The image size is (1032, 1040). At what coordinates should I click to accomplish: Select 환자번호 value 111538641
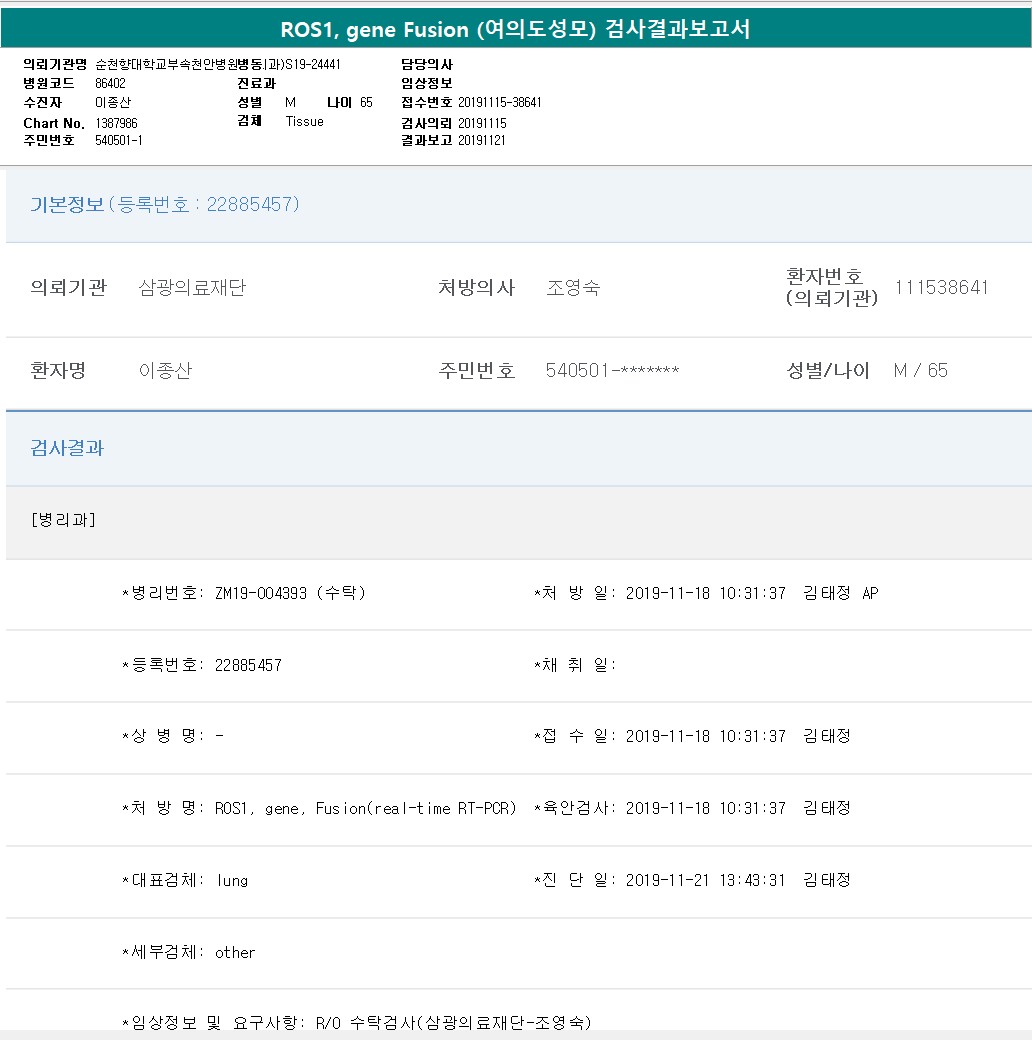tap(941, 288)
